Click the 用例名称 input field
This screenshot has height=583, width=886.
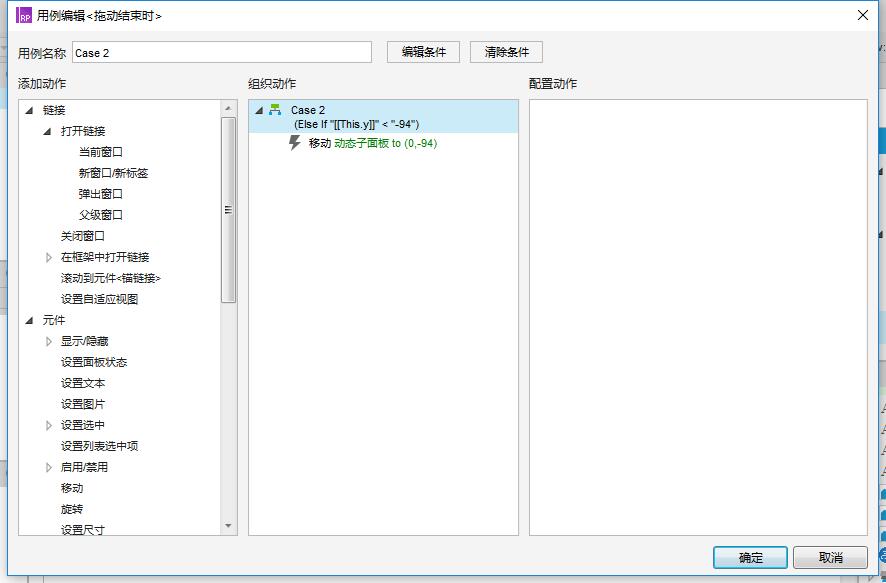tap(222, 52)
